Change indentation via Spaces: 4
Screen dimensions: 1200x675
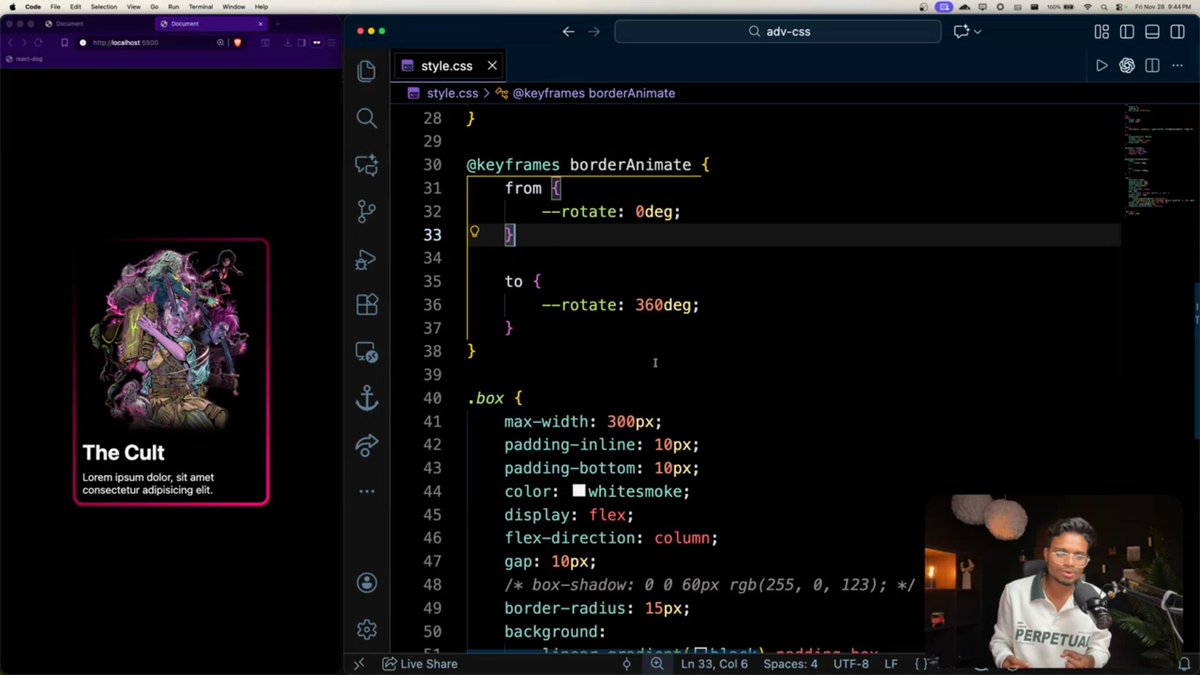[790, 664]
